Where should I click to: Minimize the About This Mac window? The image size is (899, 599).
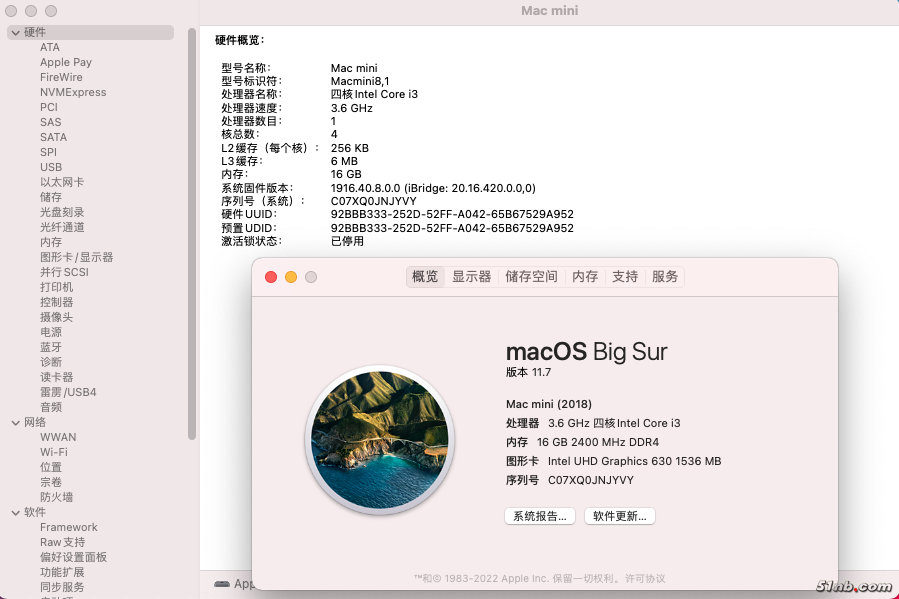pos(291,277)
